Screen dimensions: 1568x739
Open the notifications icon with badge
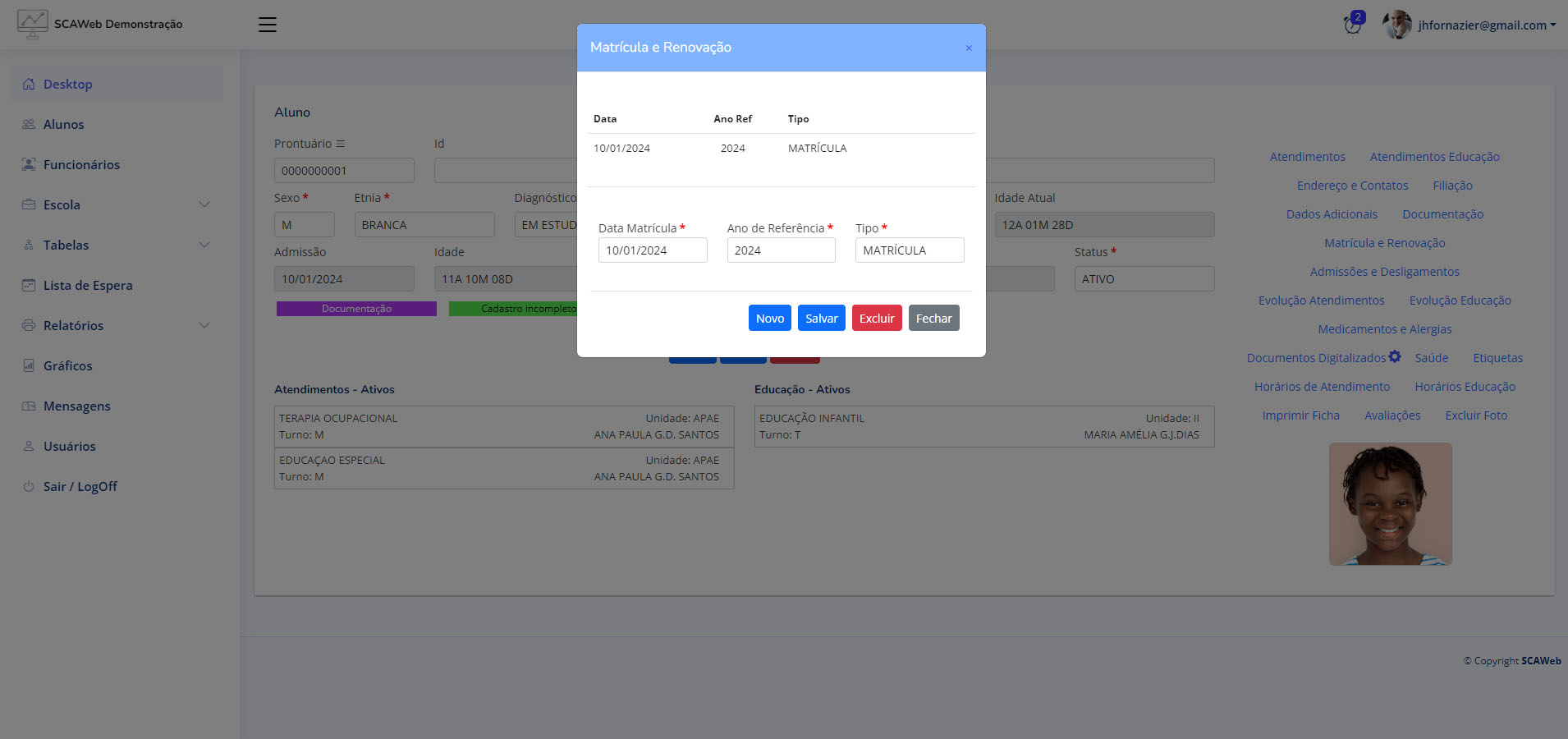coord(1353,25)
